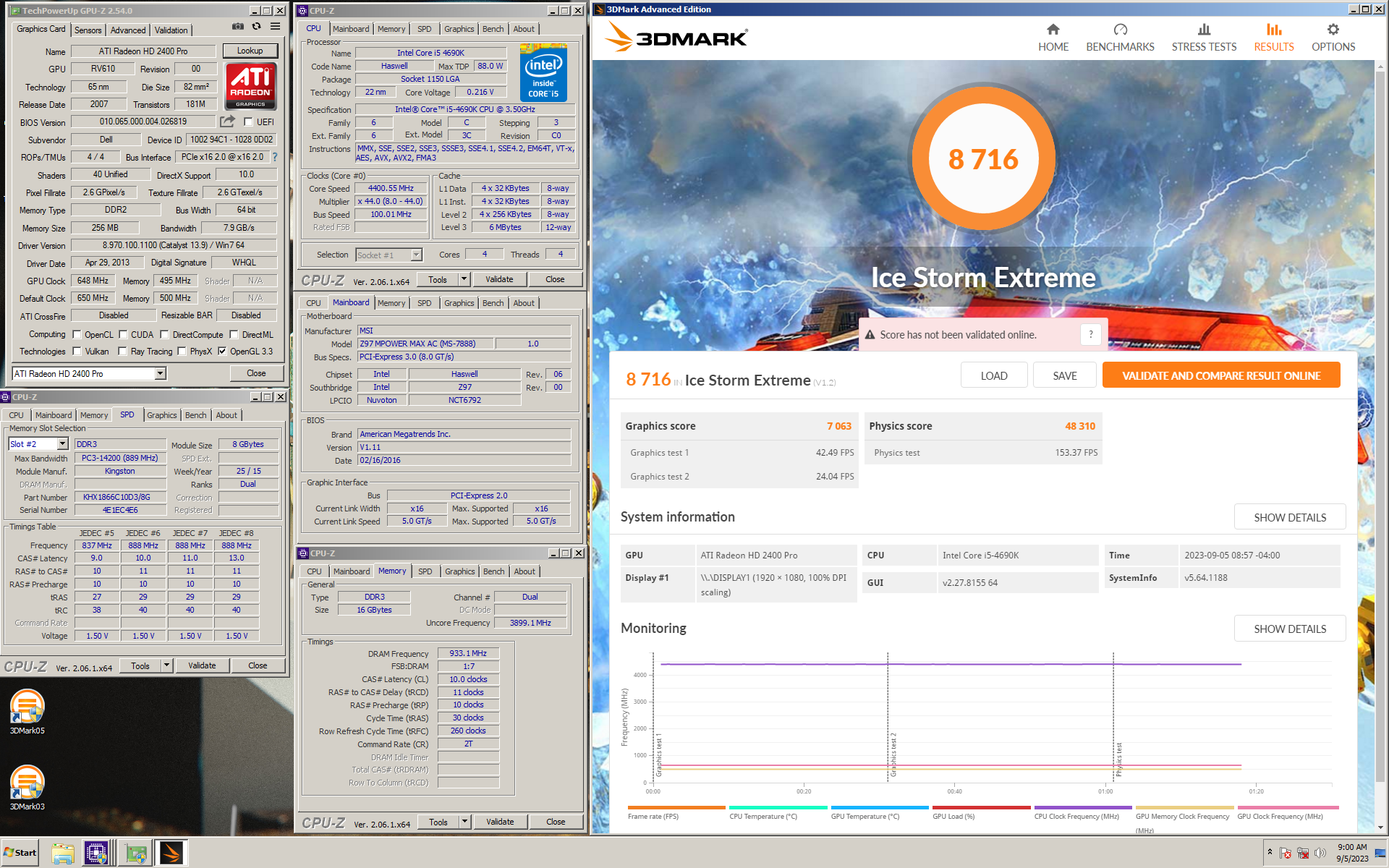The image size is (1389, 868).
Task: Open About tab in CPU-Z SPD window
Action: pos(226,415)
